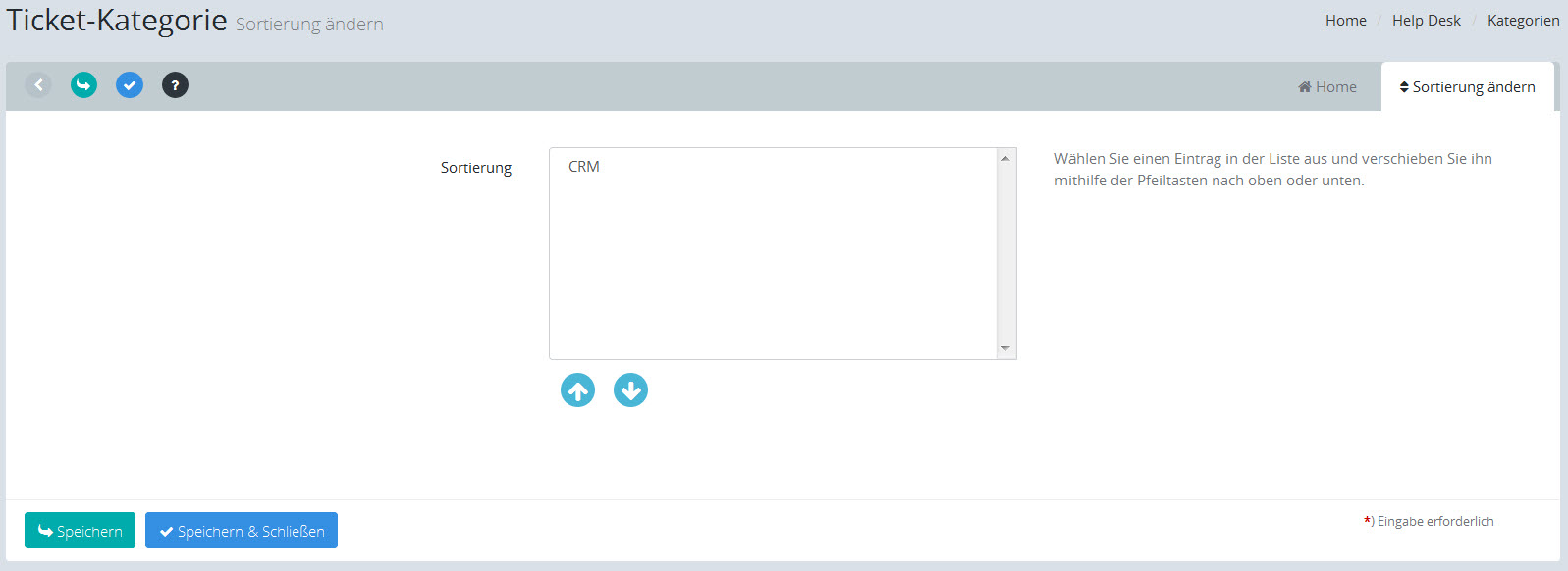This screenshot has height=571, width=1568.
Task: Open help via the question mark icon
Action: 175,85
